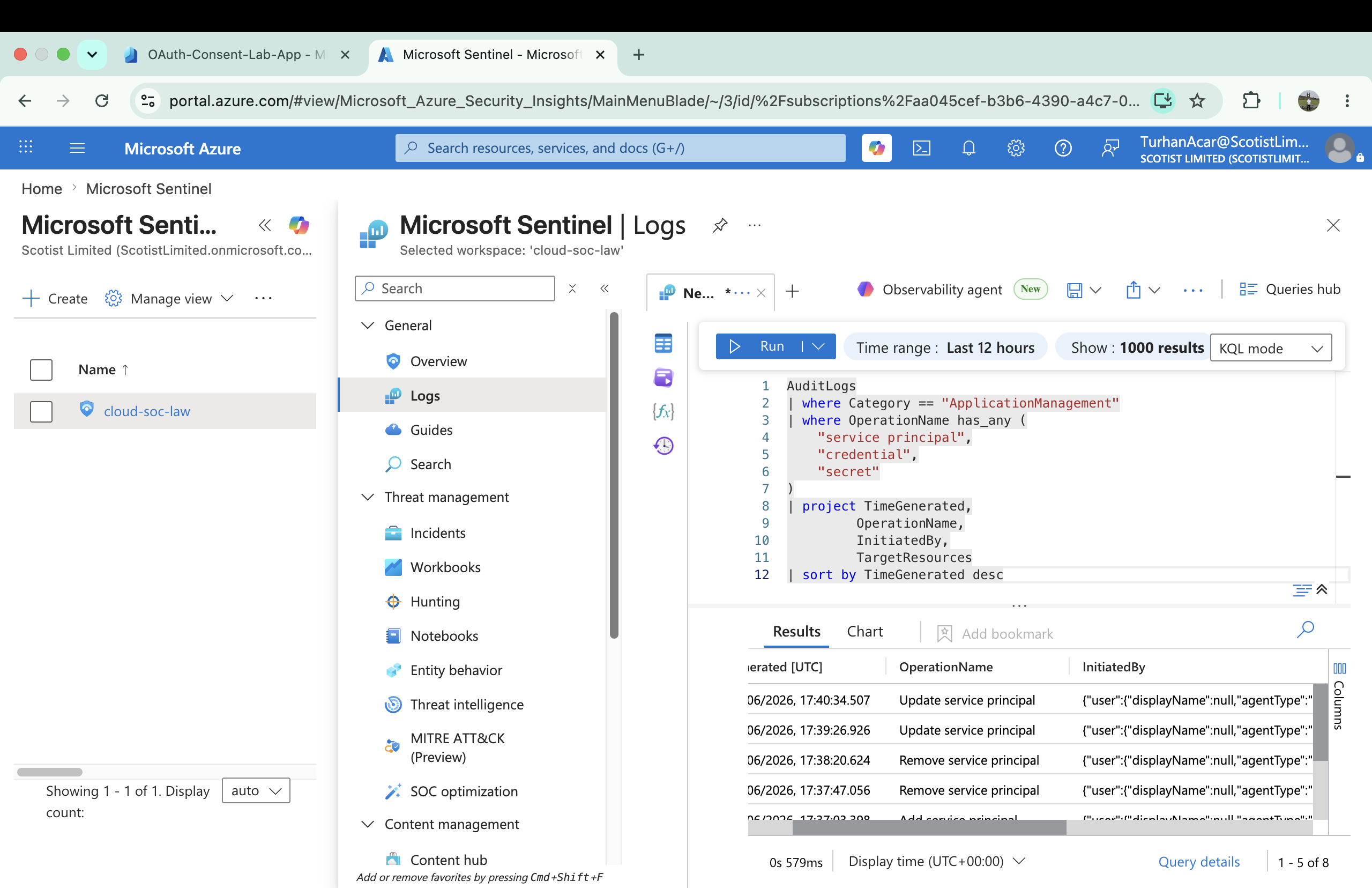The height and width of the screenshot is (888, 1372).
Task: Open Azure portal settings gear
Action: pos(1016,148)
